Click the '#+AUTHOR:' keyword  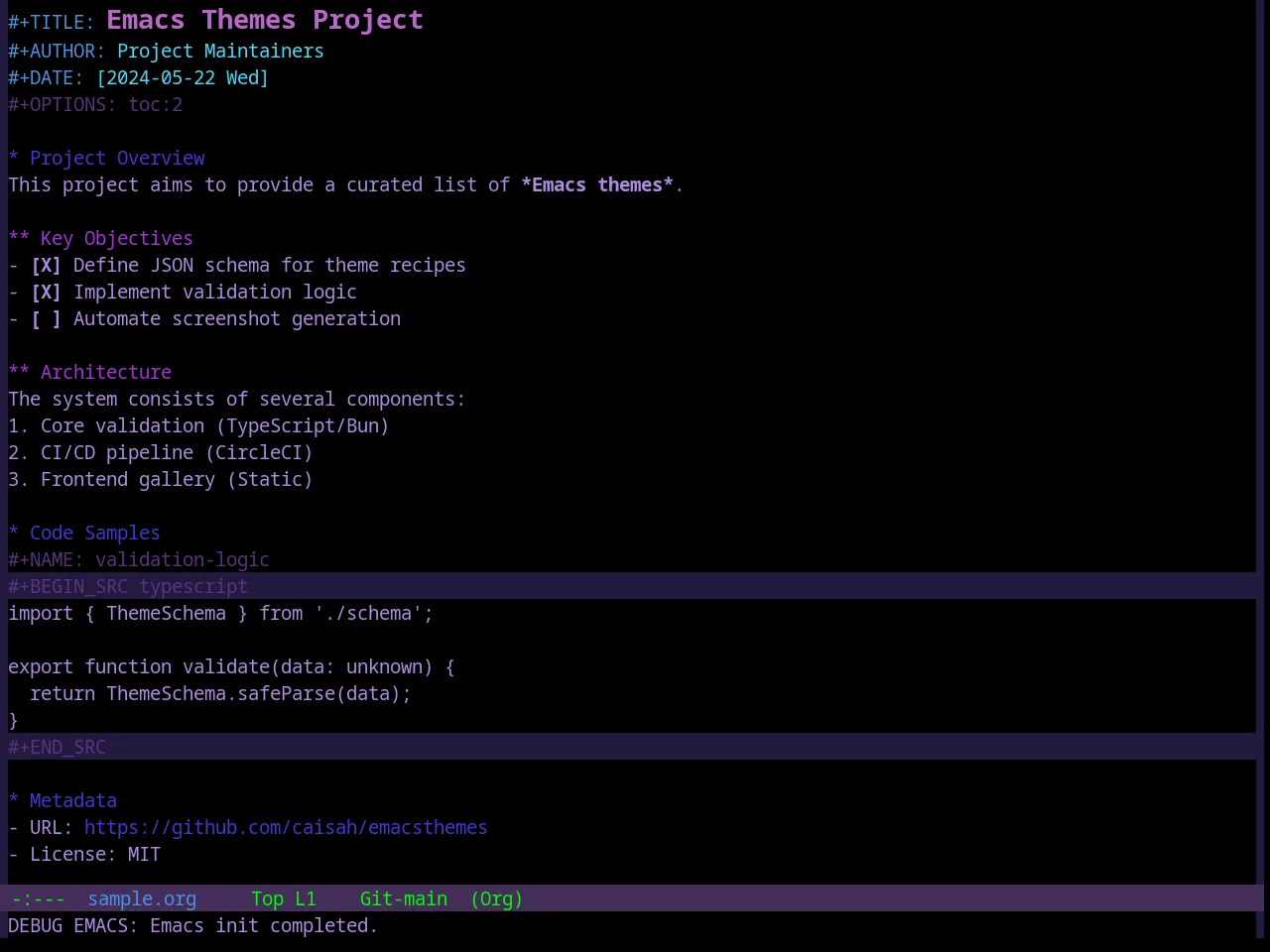coord(57,51)
